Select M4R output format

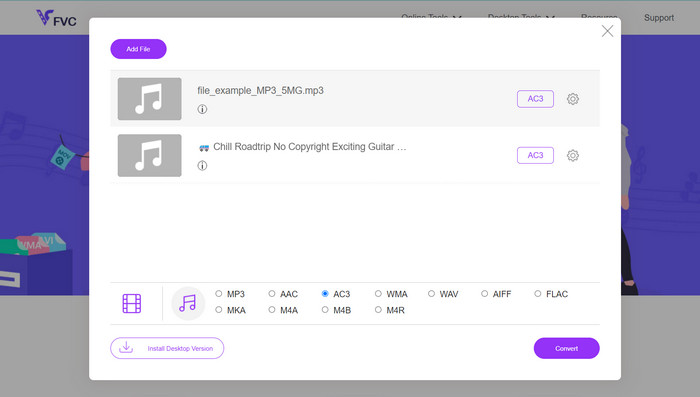(x=378, y=309)
